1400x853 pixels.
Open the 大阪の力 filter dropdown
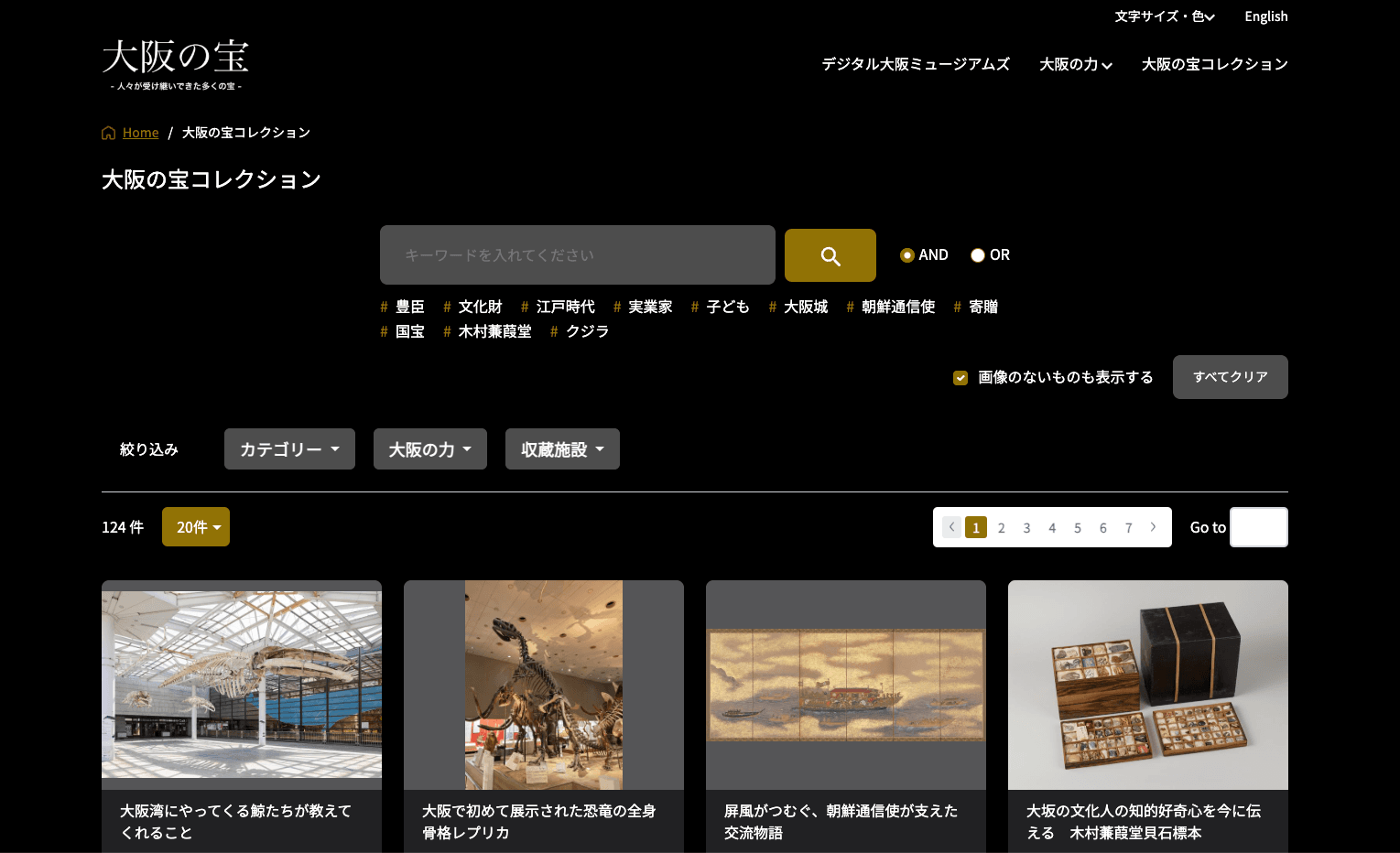pos(430,449)
